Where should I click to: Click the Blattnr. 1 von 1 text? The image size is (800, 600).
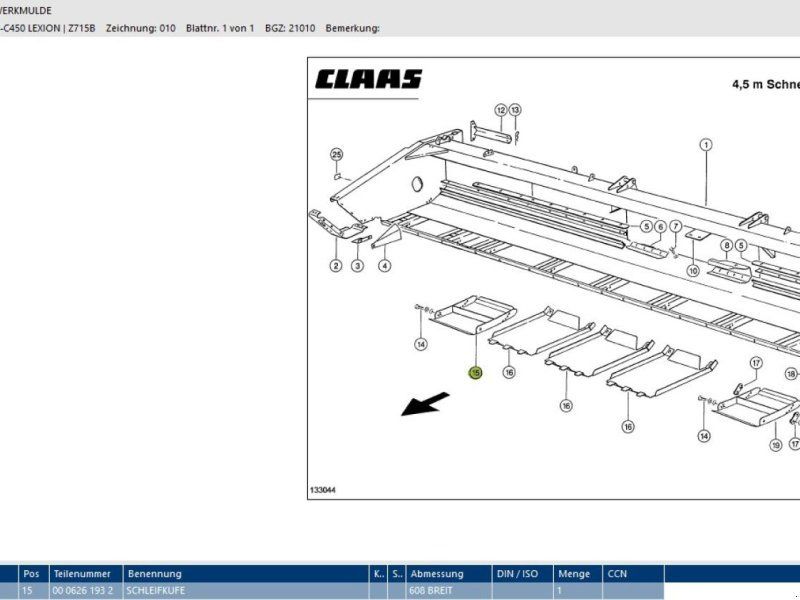tap(220, 28)
